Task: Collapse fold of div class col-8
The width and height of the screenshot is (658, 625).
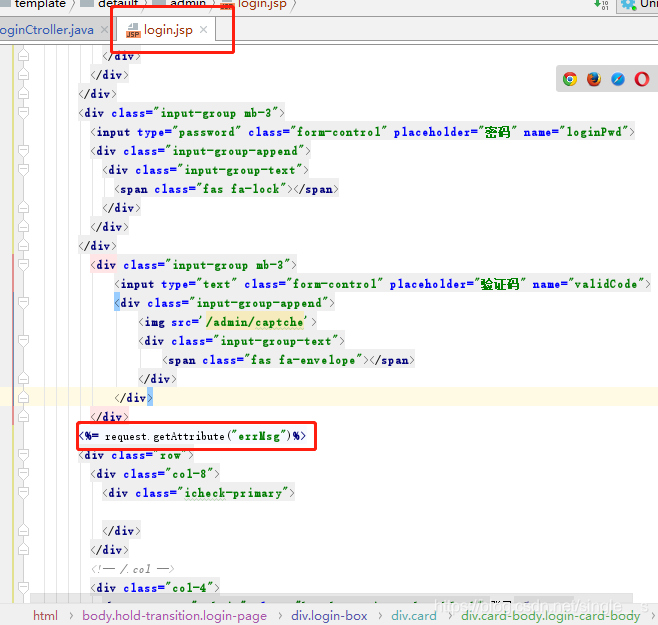Action: (x=24, y=473)
